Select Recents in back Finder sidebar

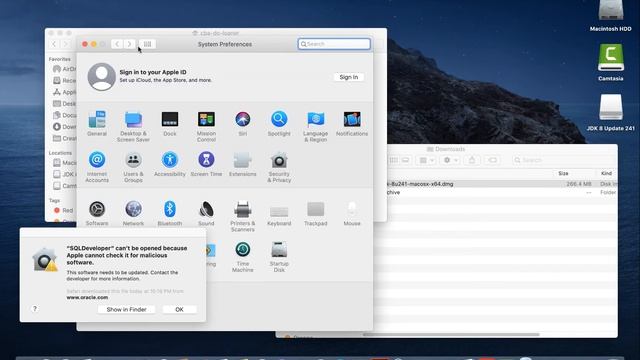[x=65, y=80]
